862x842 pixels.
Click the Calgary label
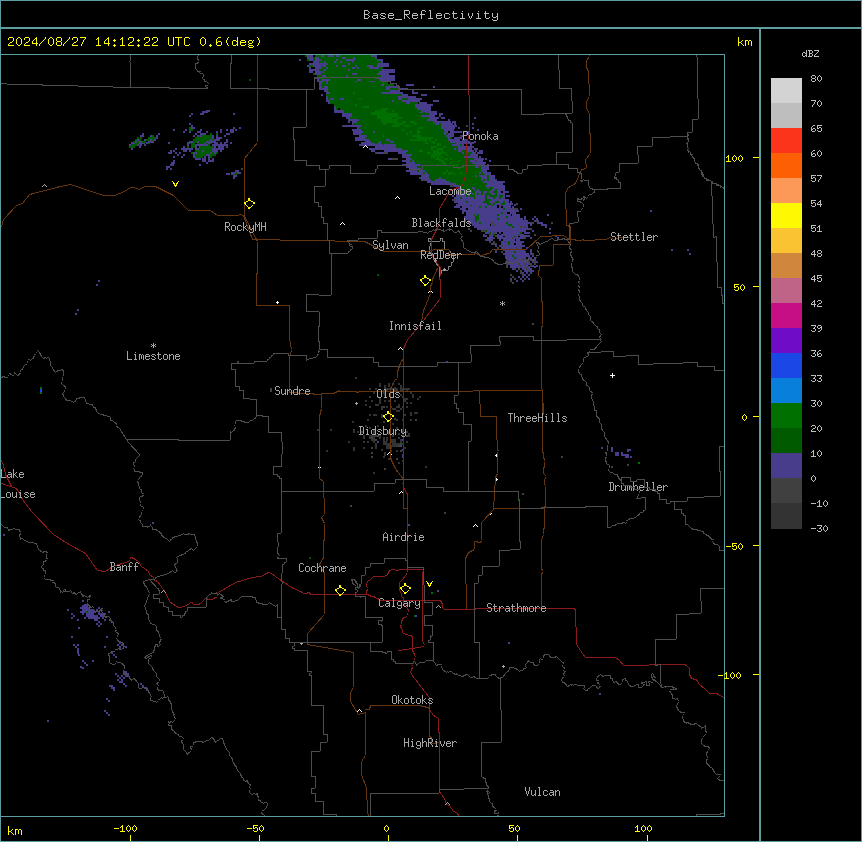click(x=399, y=603)
